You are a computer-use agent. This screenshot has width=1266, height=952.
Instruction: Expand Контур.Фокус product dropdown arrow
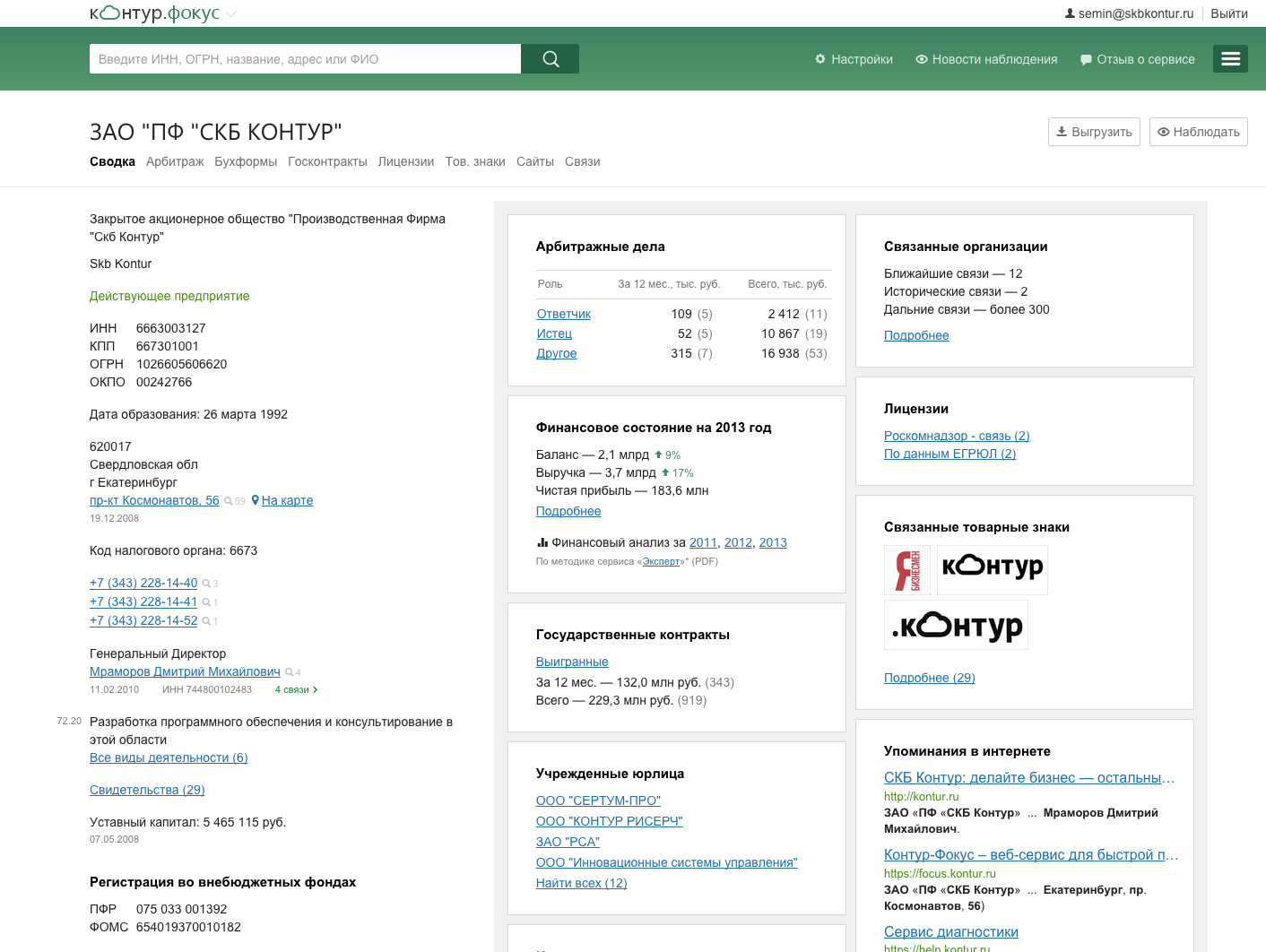231,14
